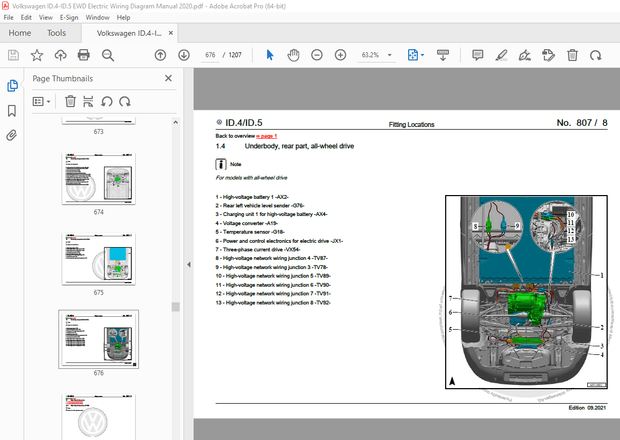Click the Save file icon
The width and height of the screenshot is (620, 440).
[13, 55]
